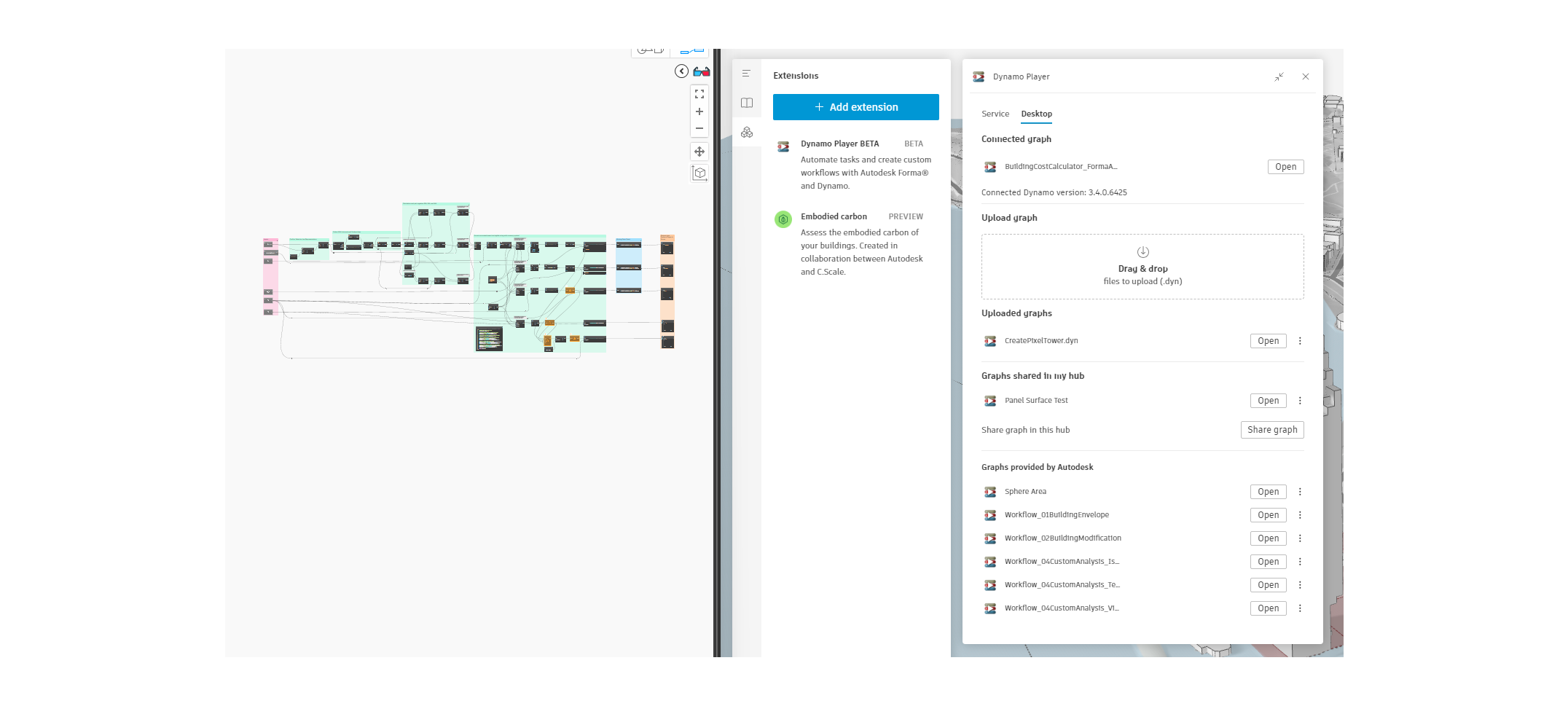This screenshot has width=1568, height=706.
Task: Click the fullscreen view icon
Action: click(699, 95)
